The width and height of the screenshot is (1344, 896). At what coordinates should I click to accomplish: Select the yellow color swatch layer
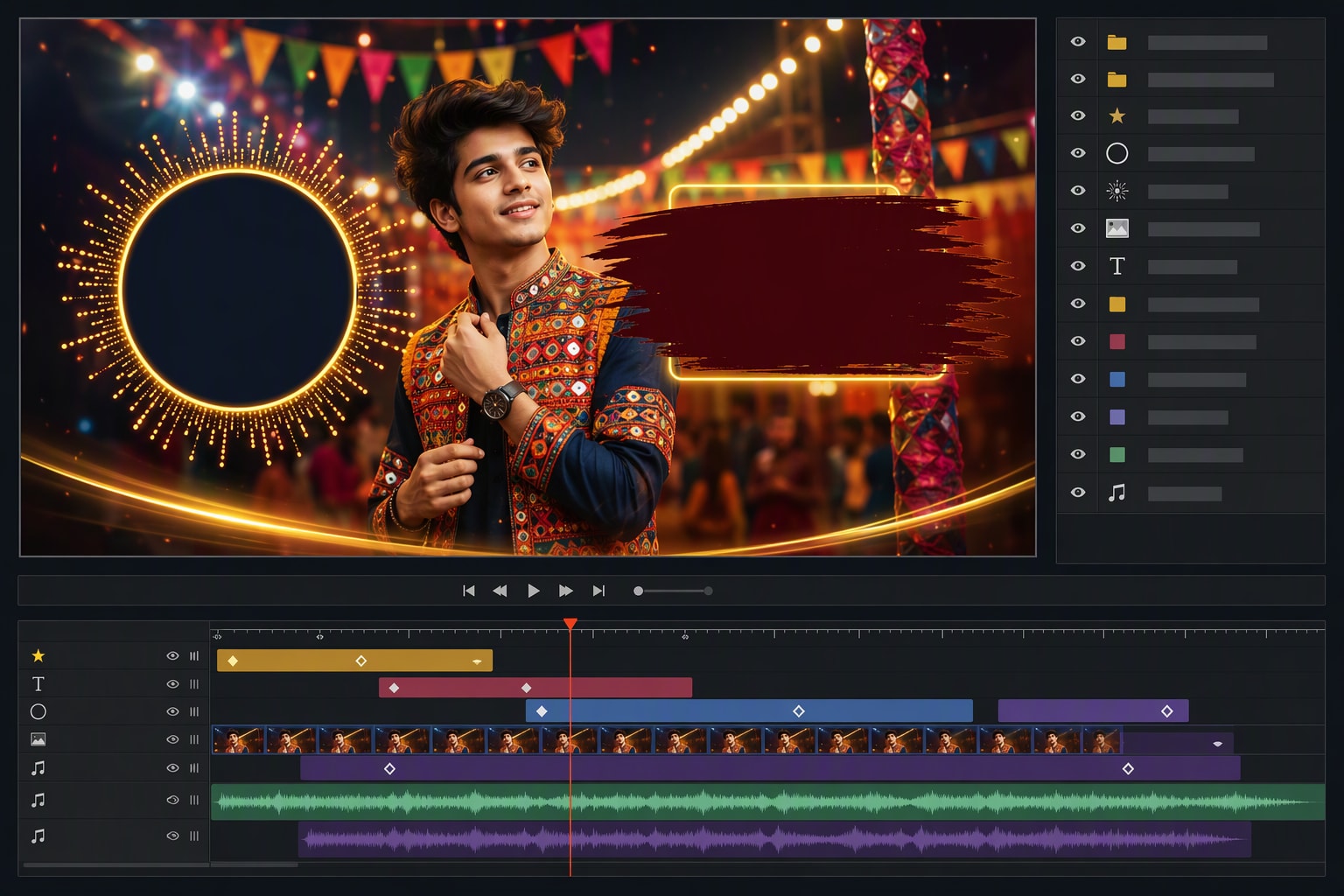(1116, 304)
